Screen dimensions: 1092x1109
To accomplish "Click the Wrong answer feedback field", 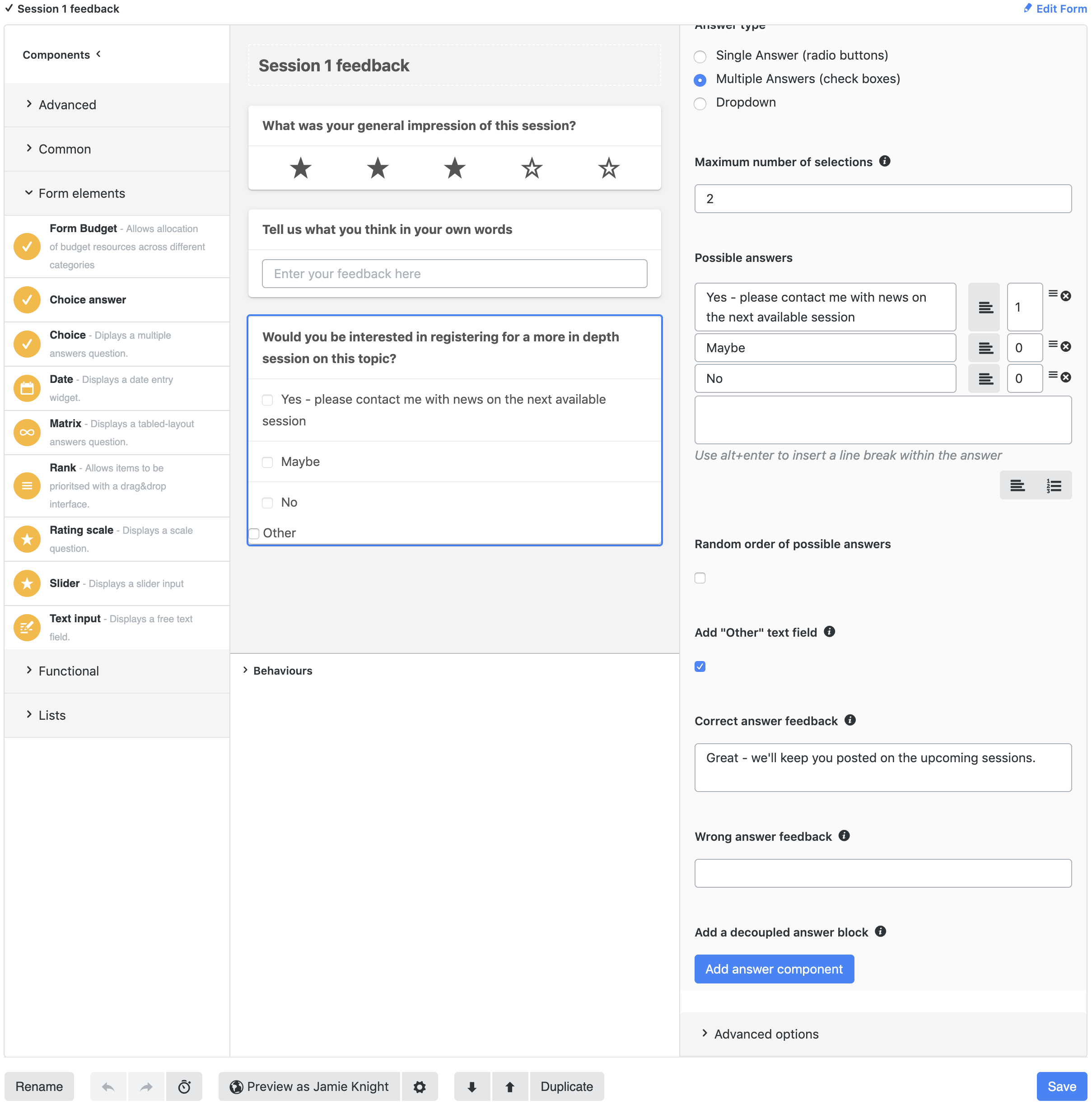I will [x=882, y=873].
